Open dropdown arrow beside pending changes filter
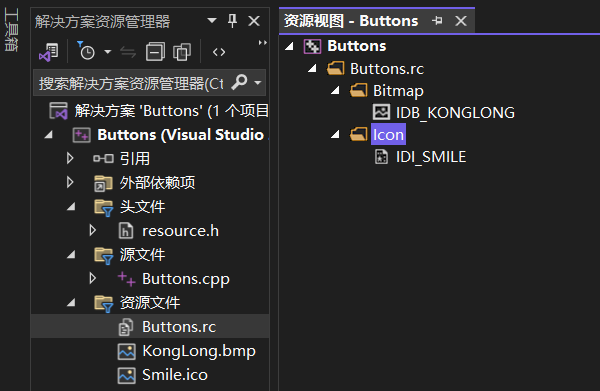Screen dimensions: 600x391 coord(108,52)
